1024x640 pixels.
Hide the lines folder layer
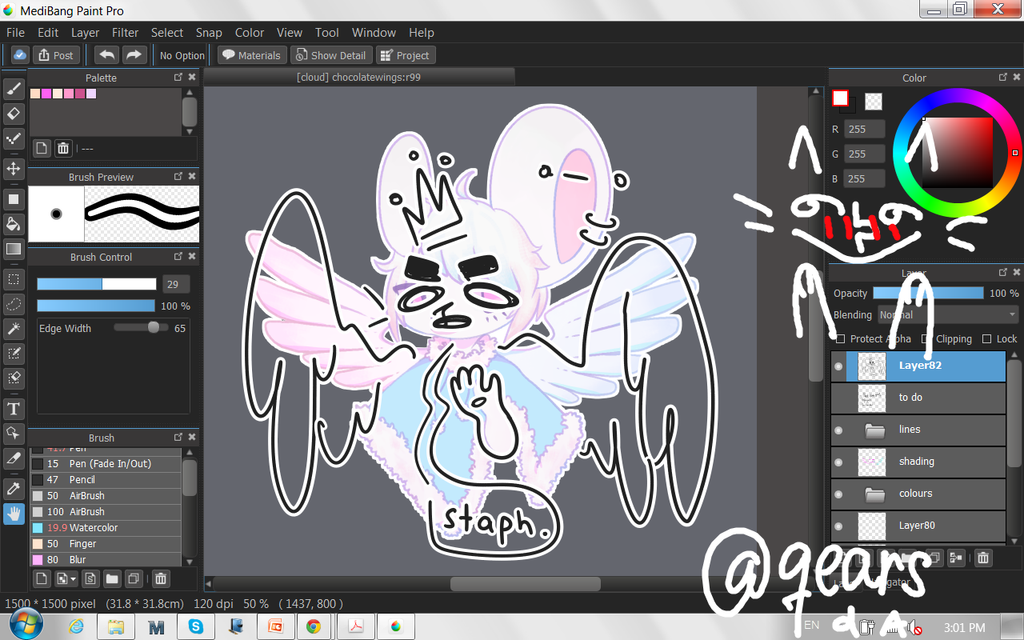coord(839,430)
